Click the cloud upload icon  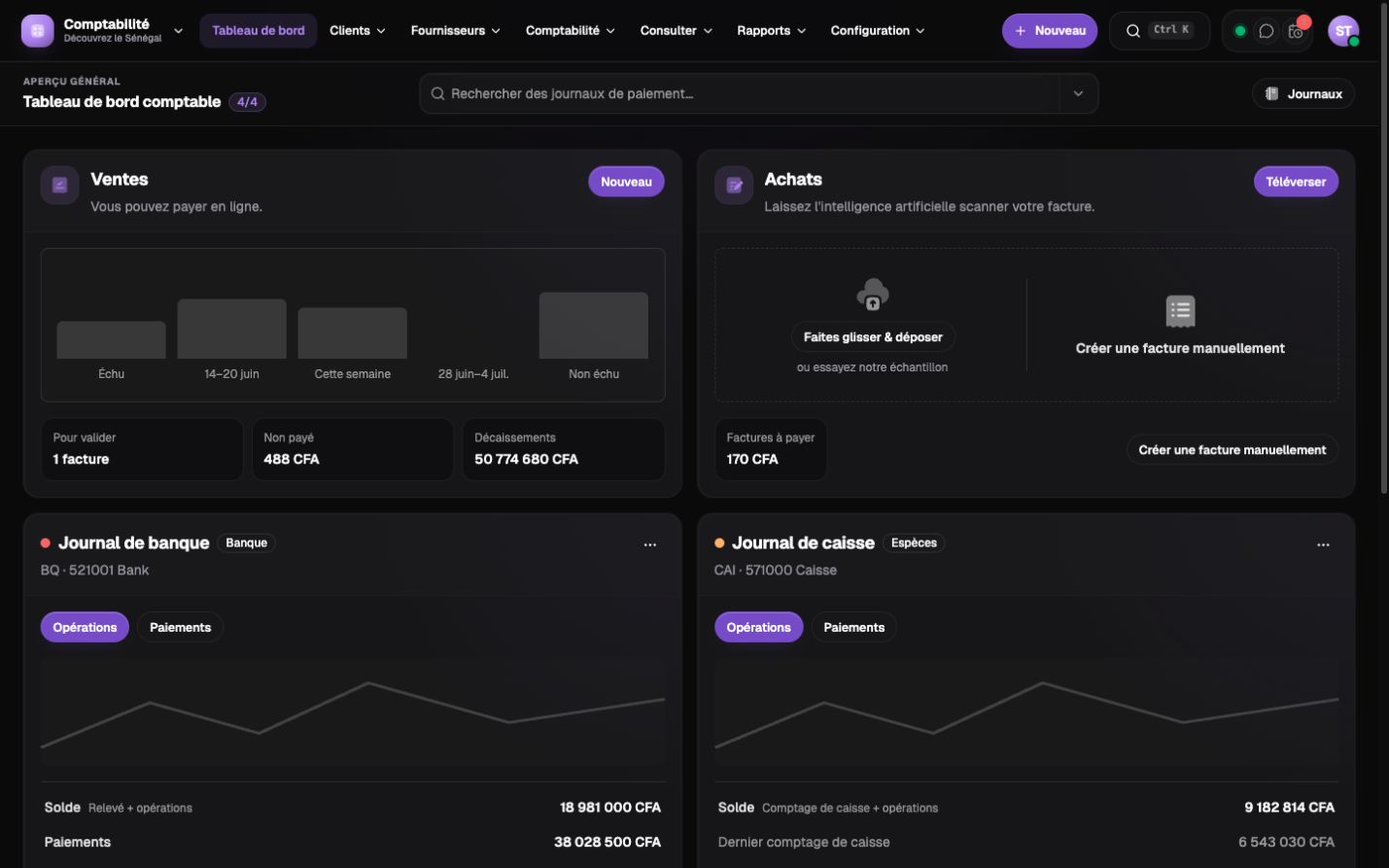click(872, 295)
